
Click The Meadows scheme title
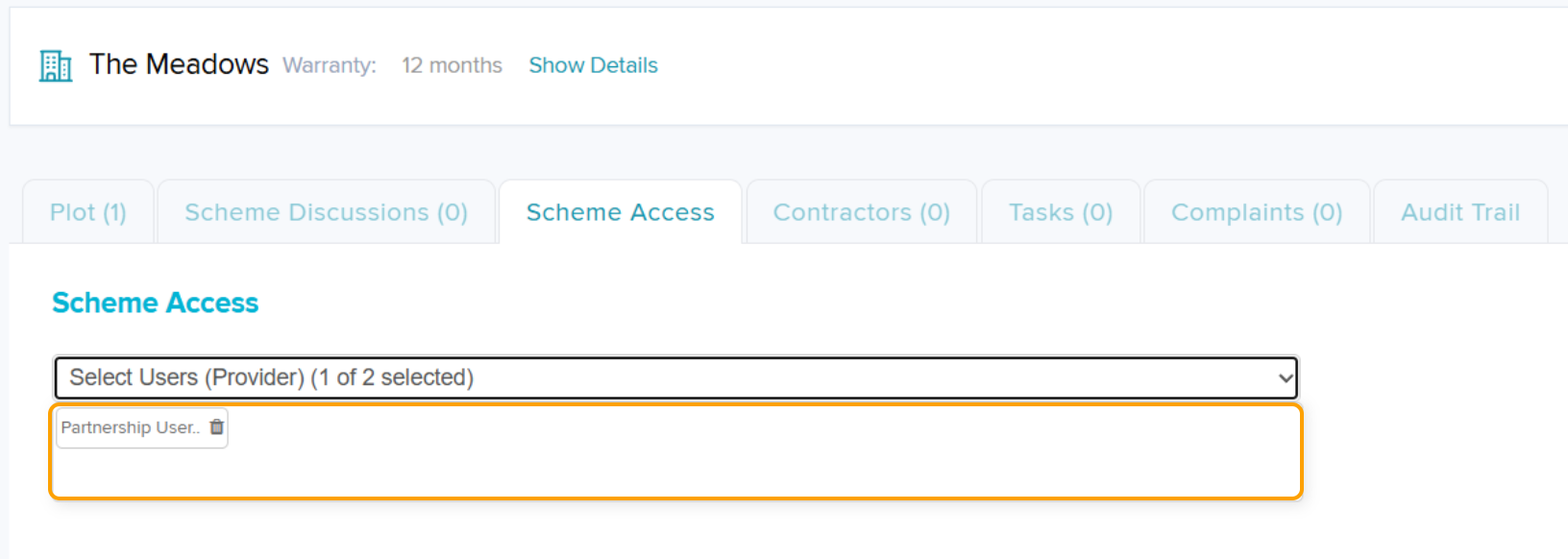[179, 64]
